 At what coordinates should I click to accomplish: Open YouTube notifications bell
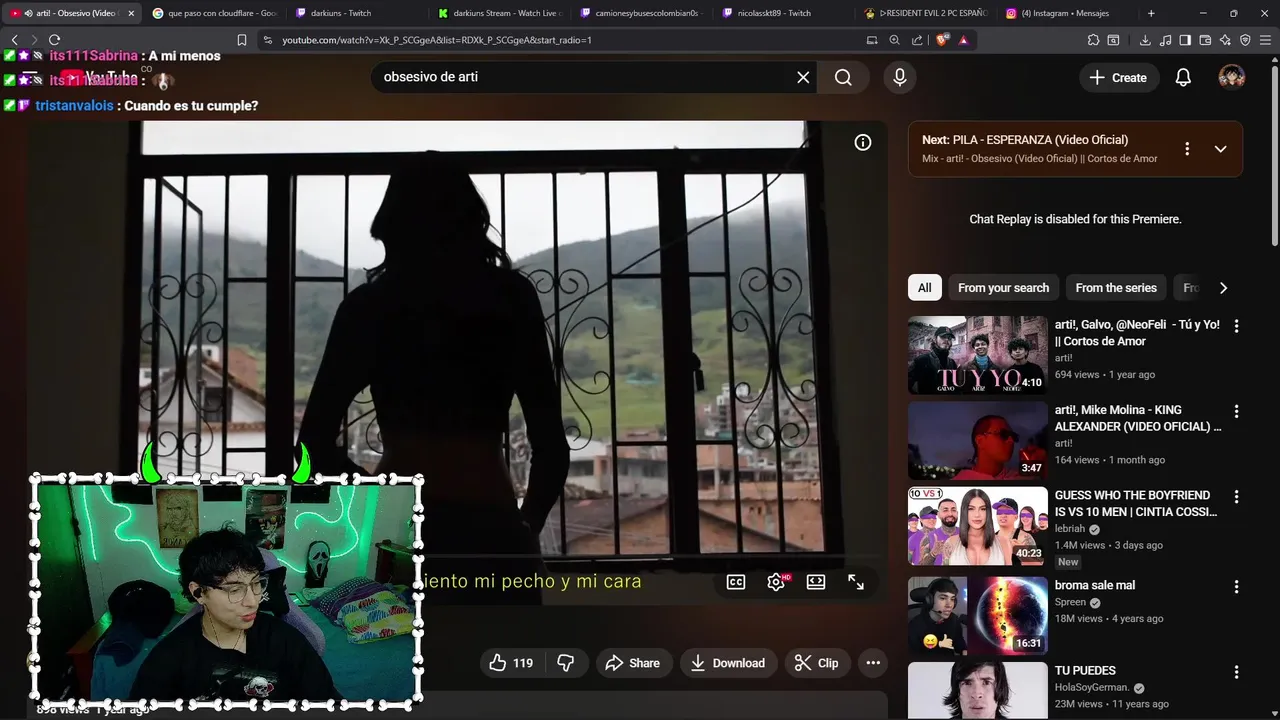(x=1183, y=77)
